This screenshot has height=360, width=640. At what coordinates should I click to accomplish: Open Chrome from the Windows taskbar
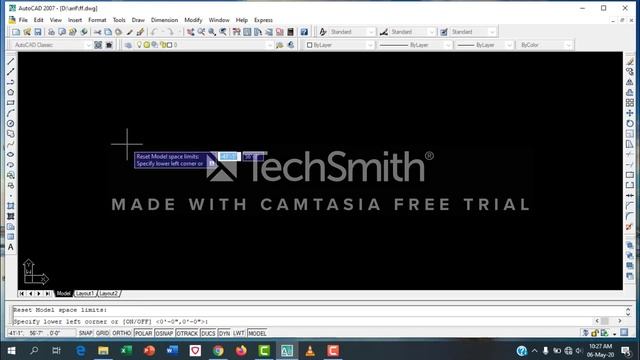point(218,351)
